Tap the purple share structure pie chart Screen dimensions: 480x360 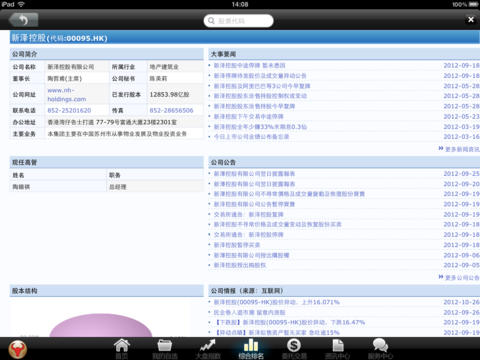[x=101, y=325]
